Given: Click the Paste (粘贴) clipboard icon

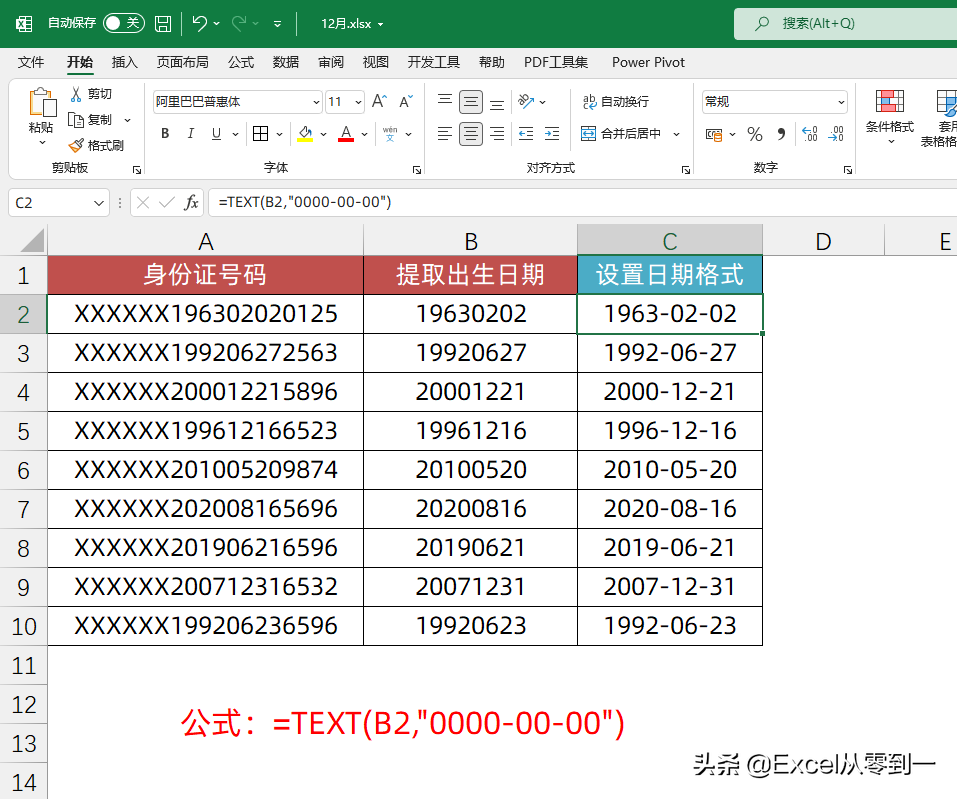Looking at the screenshot, I should [42, 102].
